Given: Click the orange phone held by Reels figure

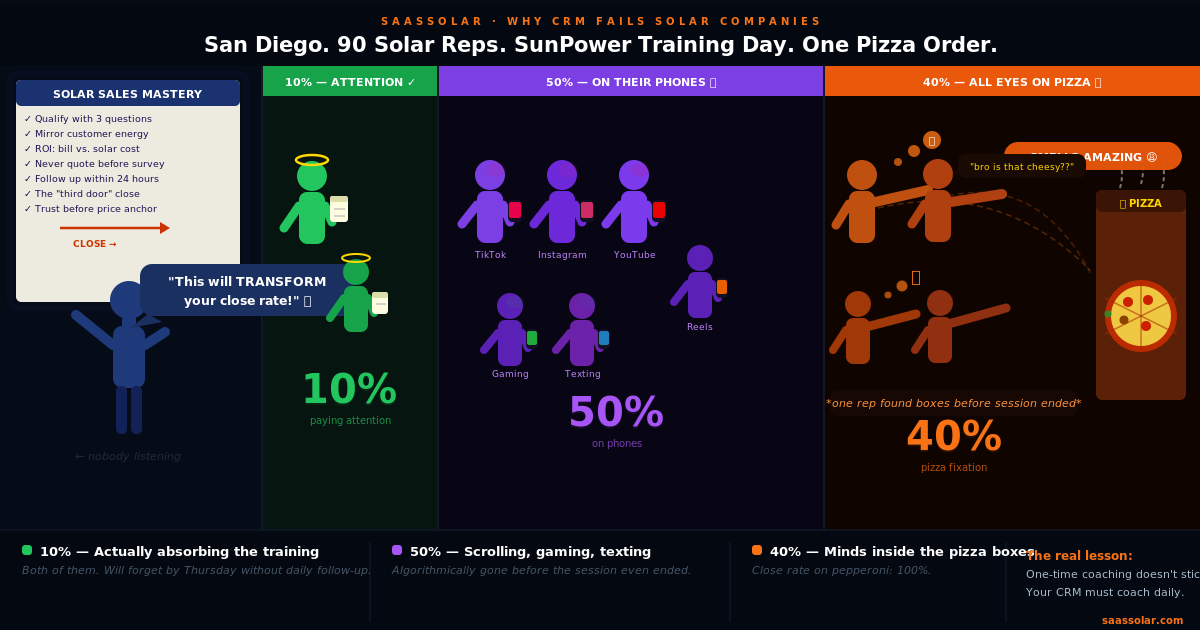Looking at the screenshot, I should tap(722, 287).
